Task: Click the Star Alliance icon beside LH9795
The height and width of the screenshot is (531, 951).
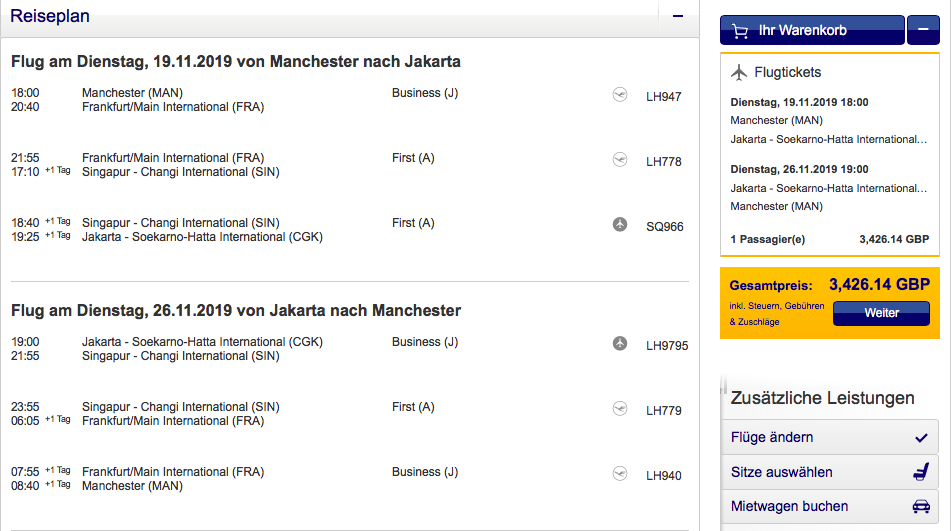Action: tap(620, 344)
